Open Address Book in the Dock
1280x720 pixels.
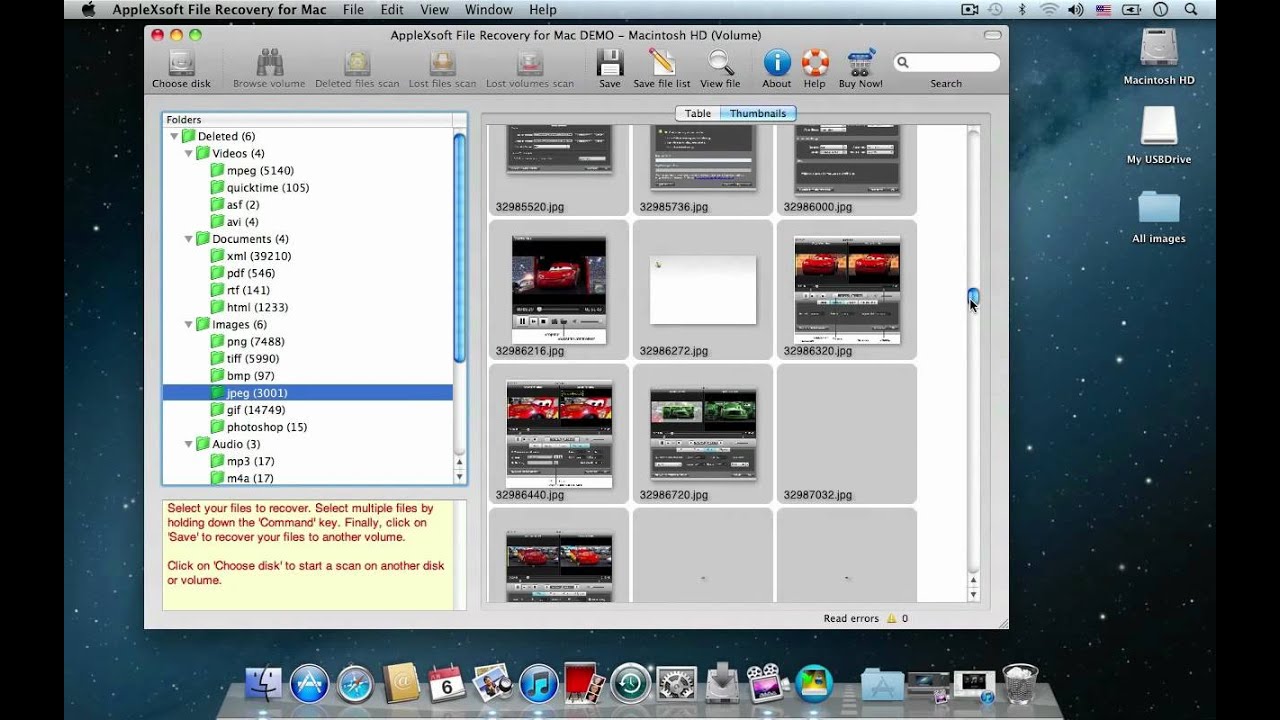point(401,684)
